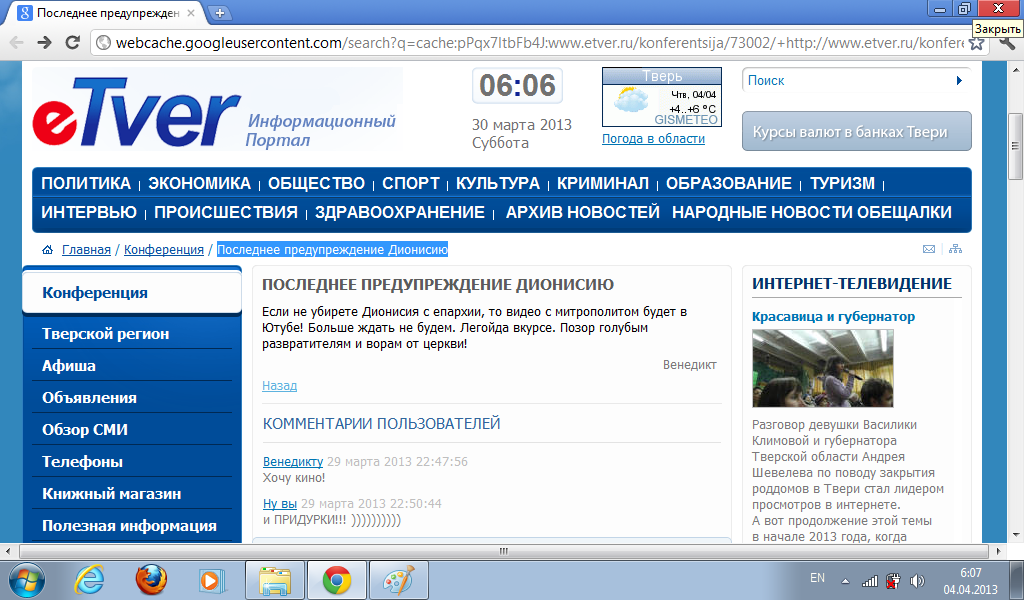Click the volume speaker icon in the tray
1024x600 pixels.
click(x=915, y=580)
